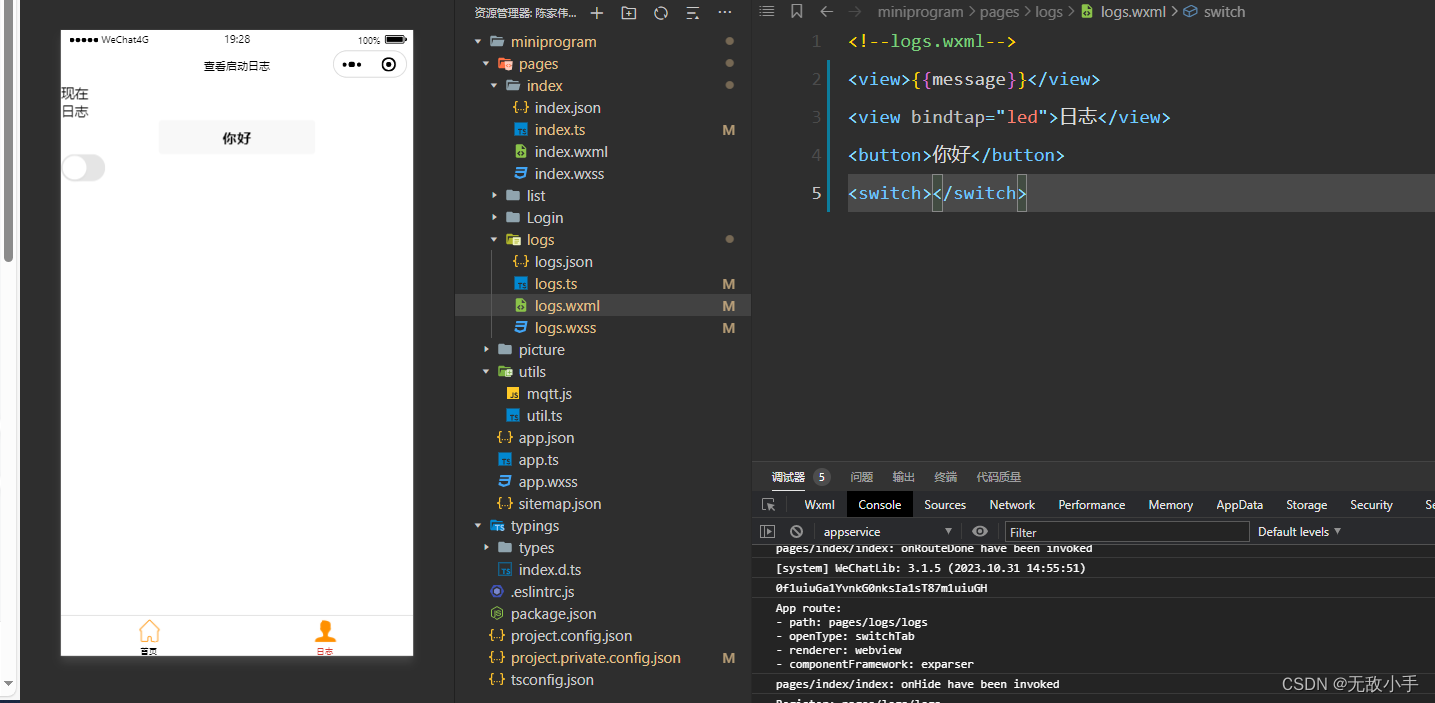Select the 调试器 panel tab
This screenshot has height=703, width=1435.
pos(788,477)
